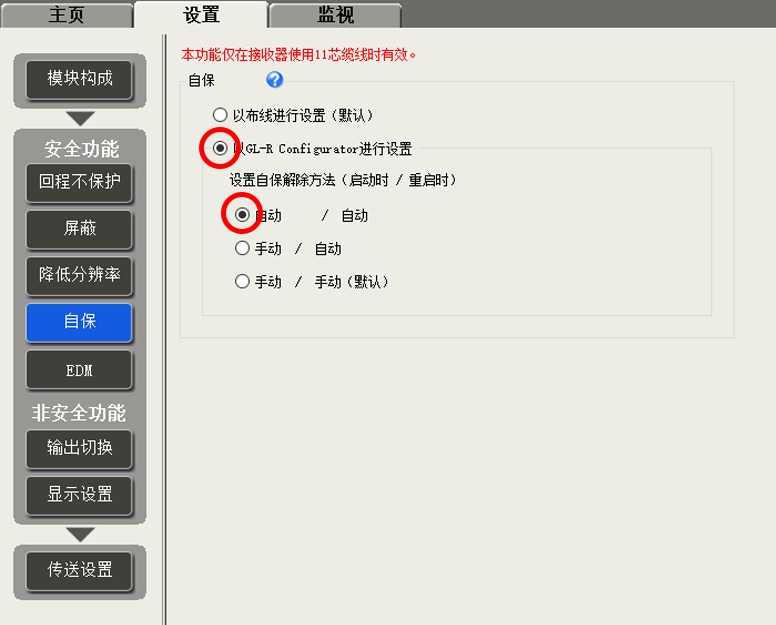776x625 pixels.
Task: Choose the 手动 / 自动 release method
Action: point(242,248)
